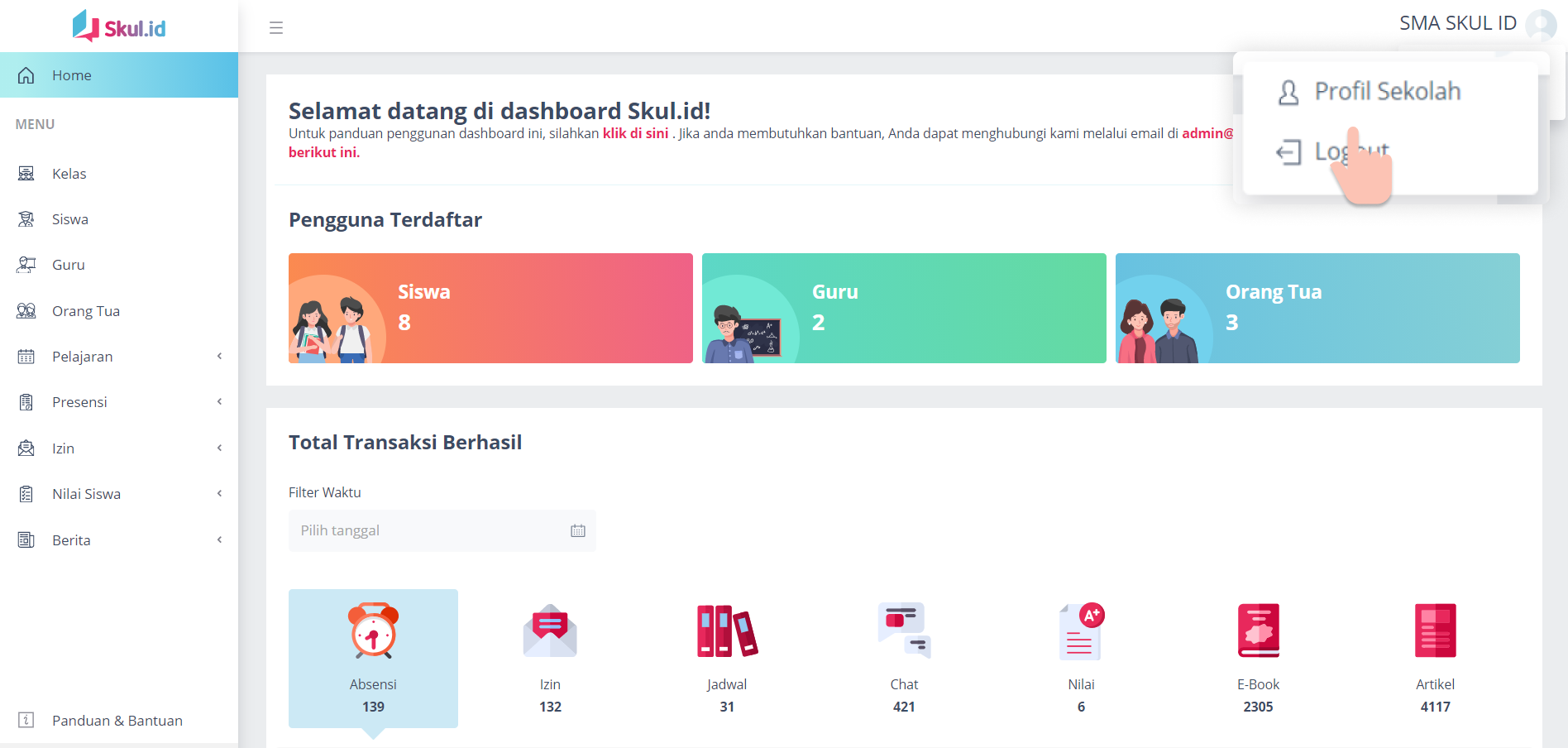Viewport: 1568px width, 748px height.
Task: Select the E-Book icon
Action: point(1258,631)
